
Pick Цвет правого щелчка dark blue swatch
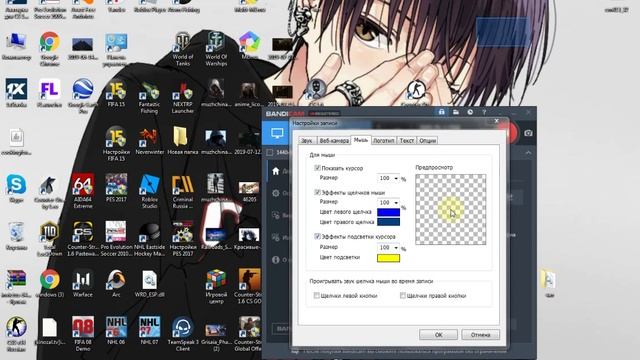(x=388, y=222)
